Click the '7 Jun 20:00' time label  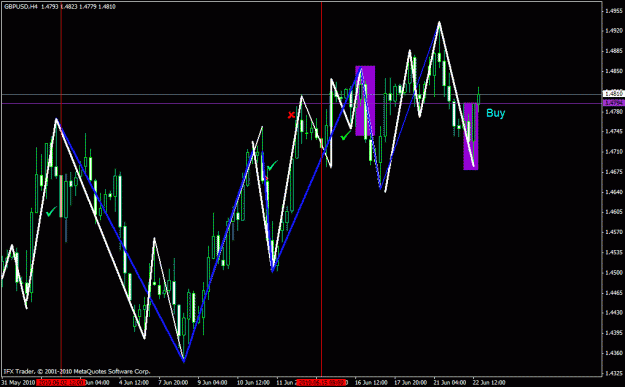173,383
